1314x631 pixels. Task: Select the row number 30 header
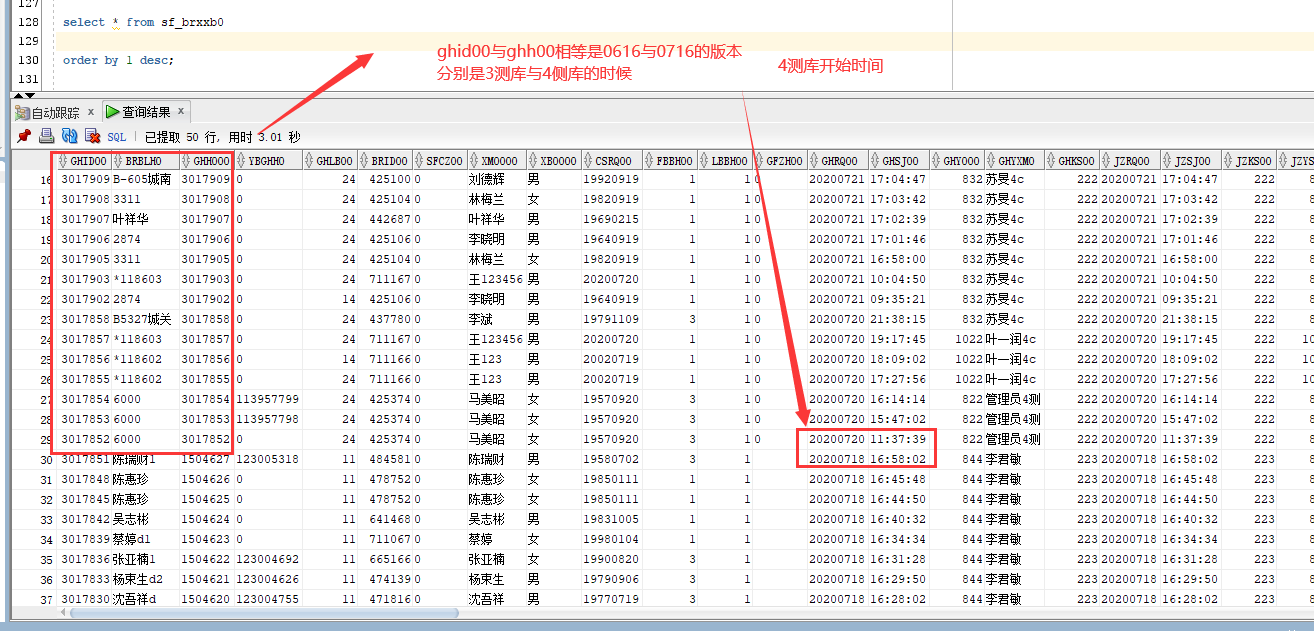[x=32, y=460]
